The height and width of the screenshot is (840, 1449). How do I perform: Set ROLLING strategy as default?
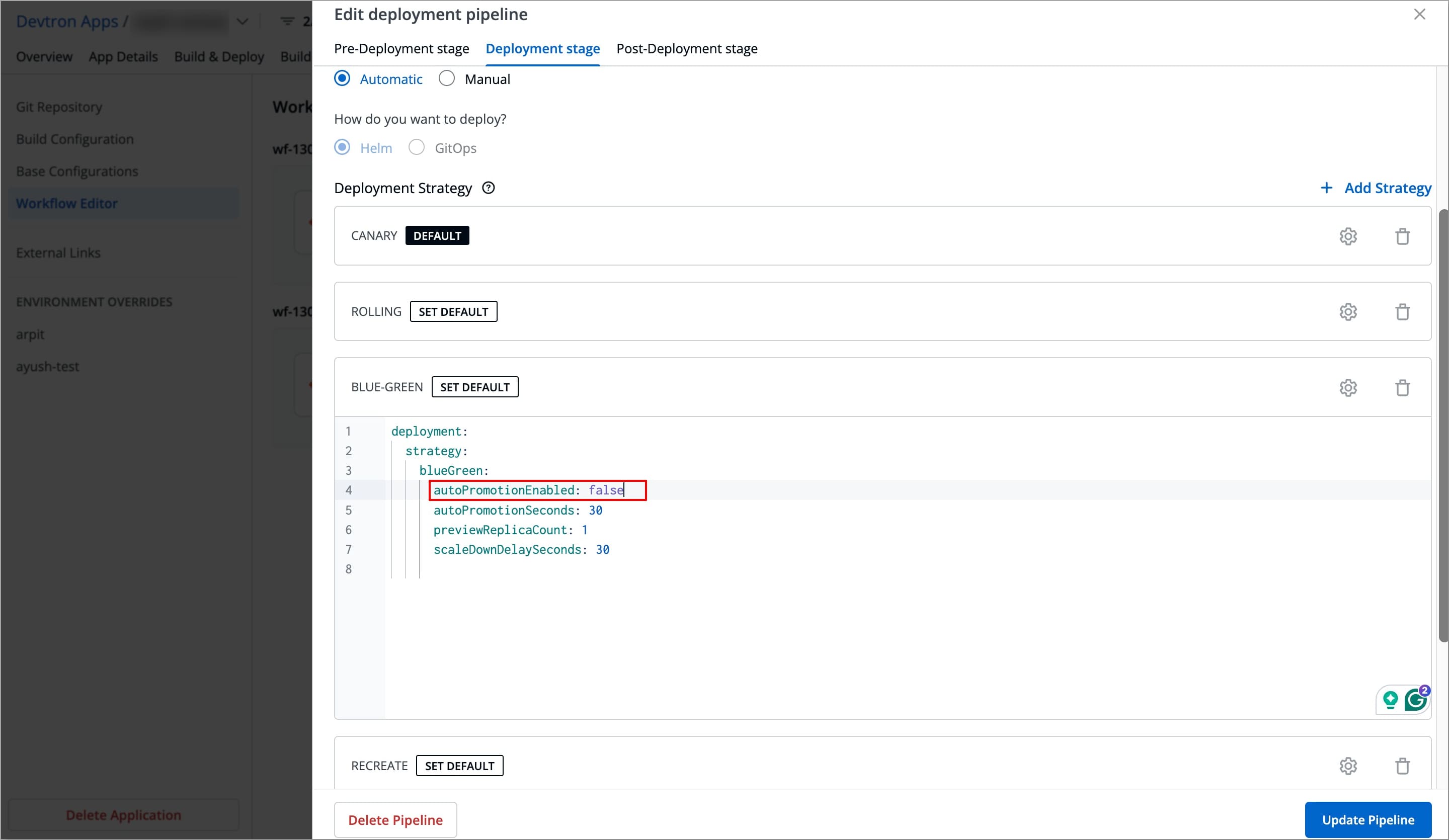click(453, 312)
